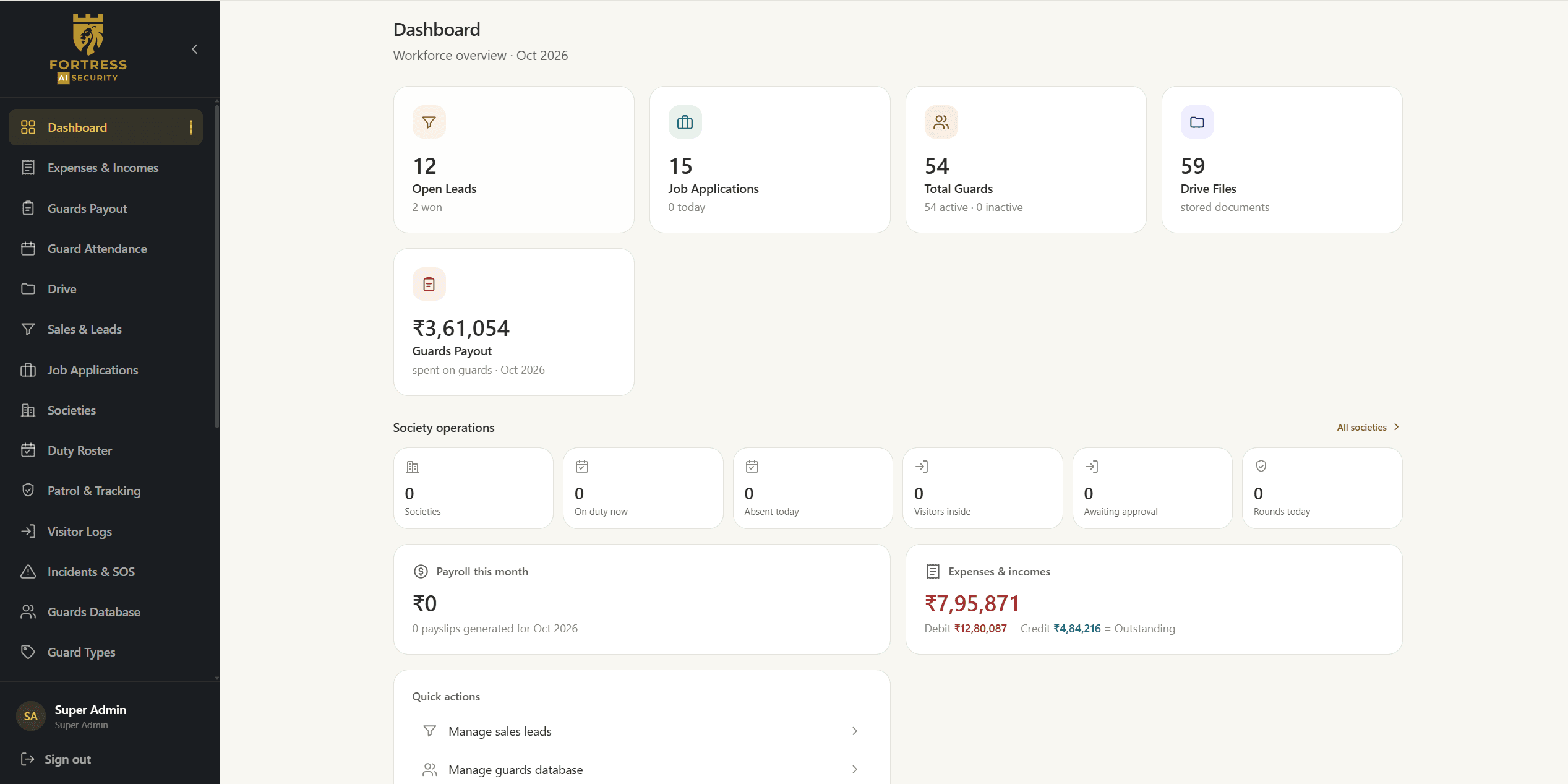
Task: Click the Sign out arrow icon
Action: 28,759
